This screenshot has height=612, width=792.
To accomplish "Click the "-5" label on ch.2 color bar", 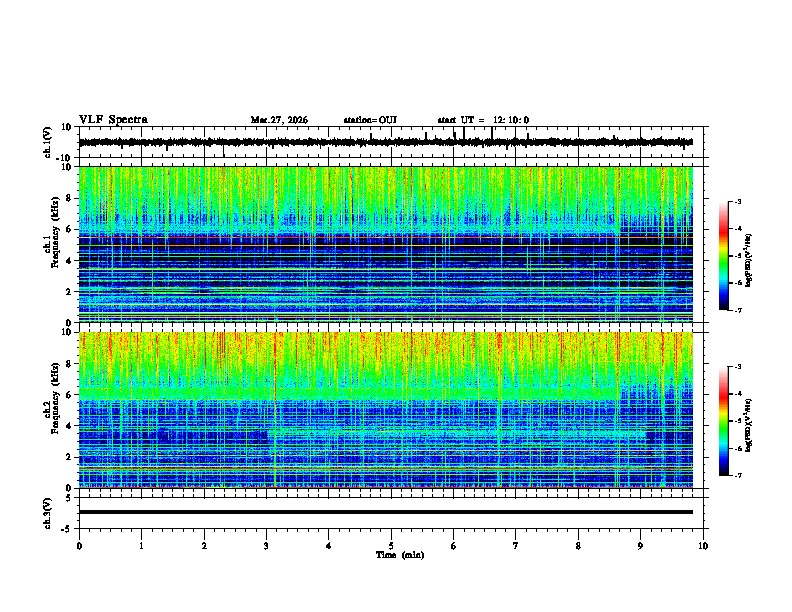I will point(738,421).
